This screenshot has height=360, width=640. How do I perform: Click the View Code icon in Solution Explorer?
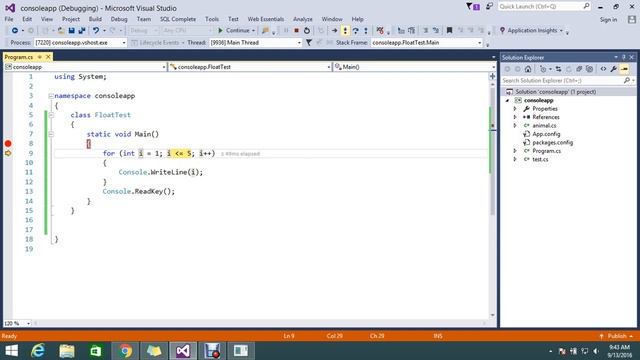point(603,69)
